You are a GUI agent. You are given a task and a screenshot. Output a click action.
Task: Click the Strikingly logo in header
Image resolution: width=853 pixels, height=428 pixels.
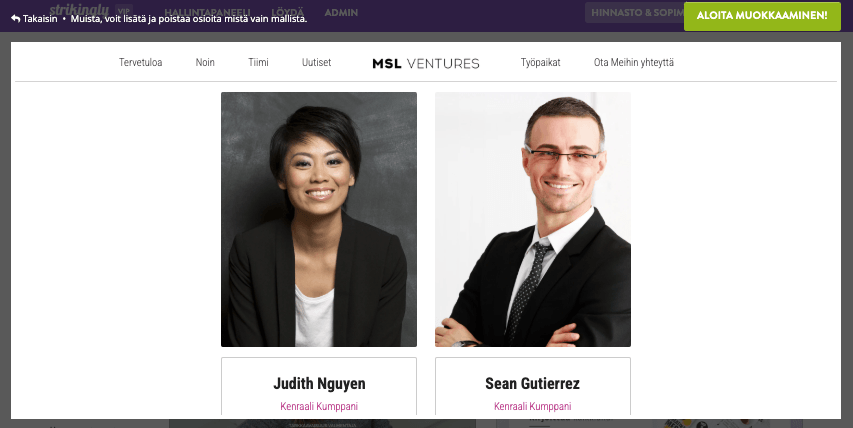pyautogui.click(x=79, y=9)
